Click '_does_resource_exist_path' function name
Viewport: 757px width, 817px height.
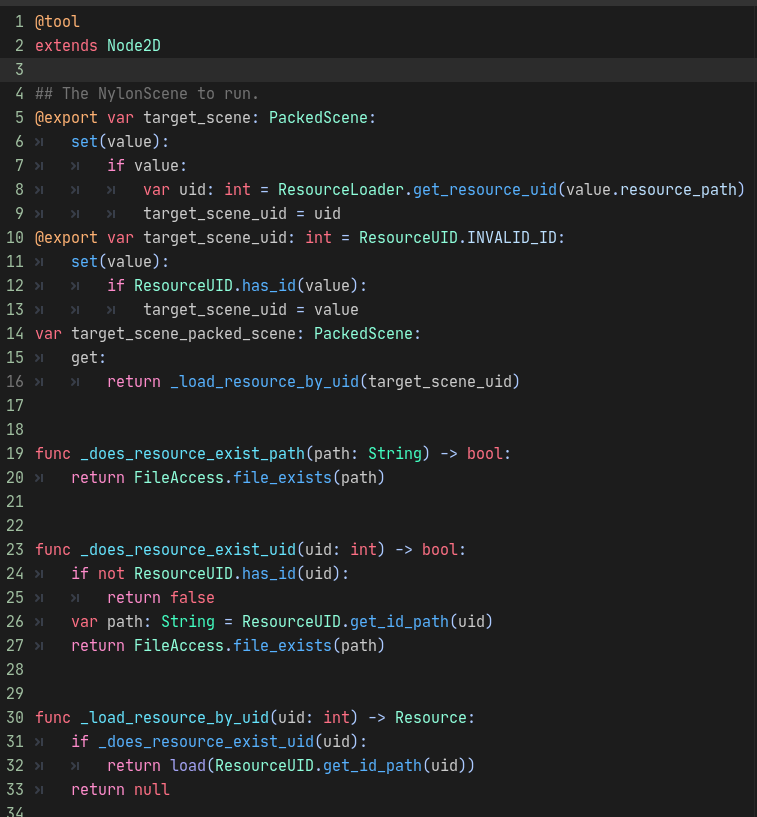click(x=192, y=453)
